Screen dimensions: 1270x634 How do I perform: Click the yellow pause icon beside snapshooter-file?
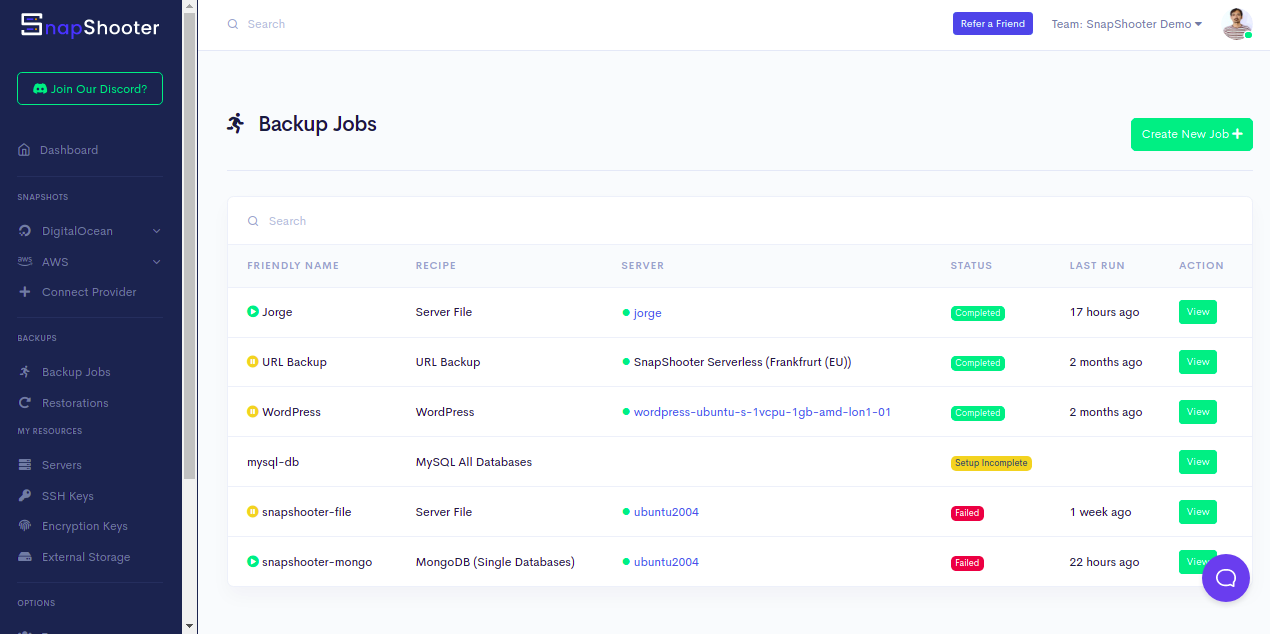[x=253, y=512]
